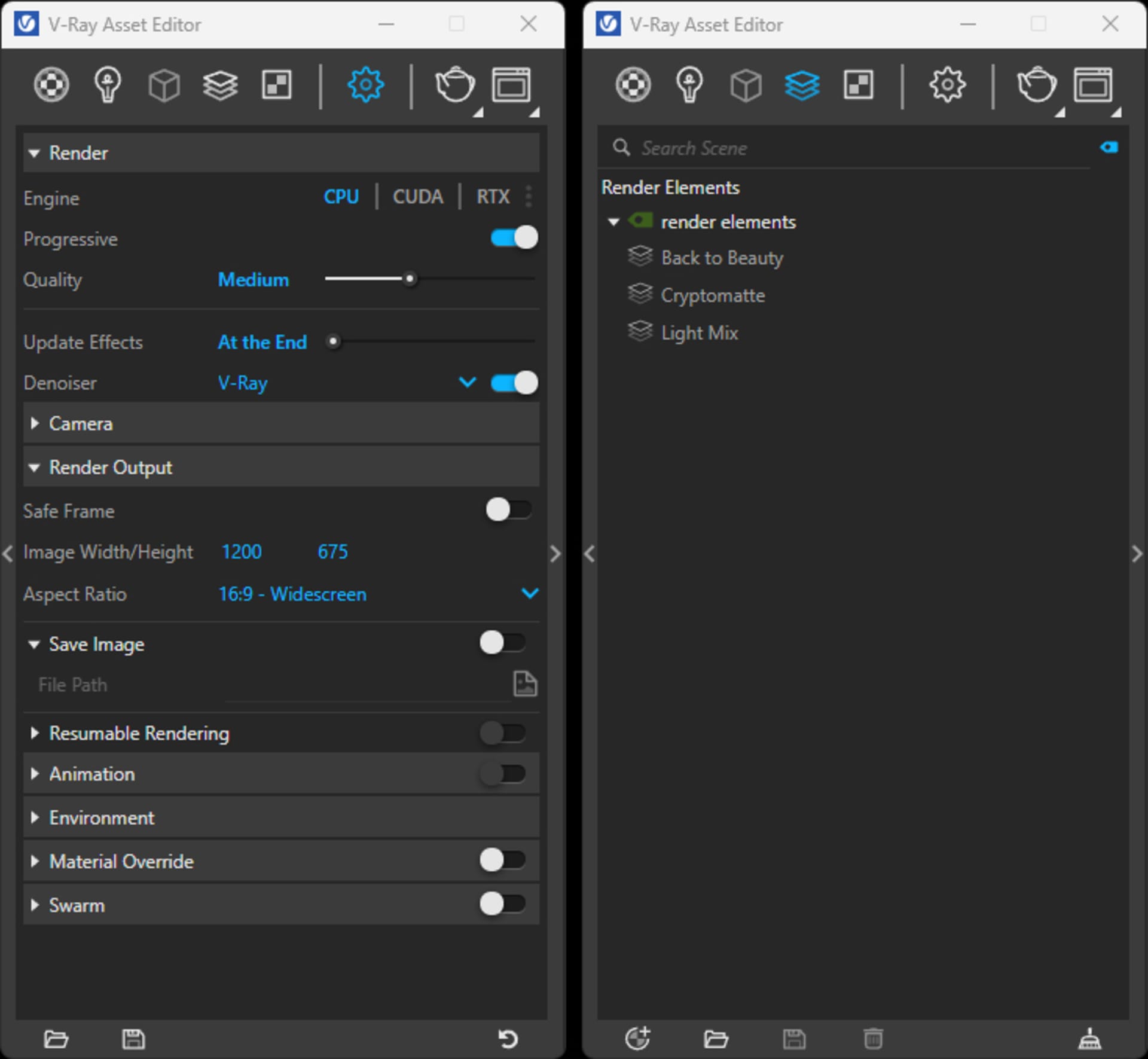Open Geometry cube tab in right Asset Editor
This screenshot has height=1059, width=1148.
pyautogui.click(x=746, y=85)
